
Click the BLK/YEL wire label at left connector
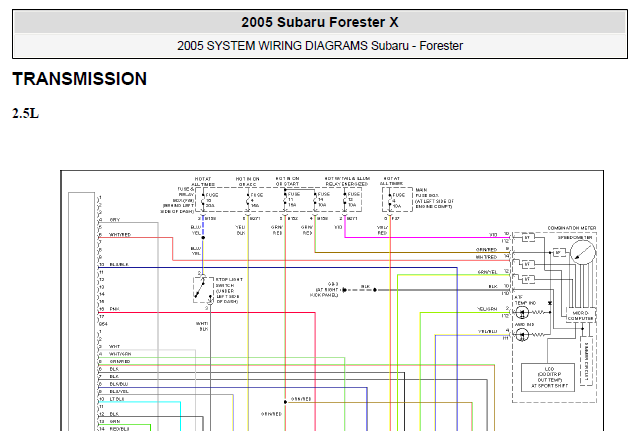[119, 391]
